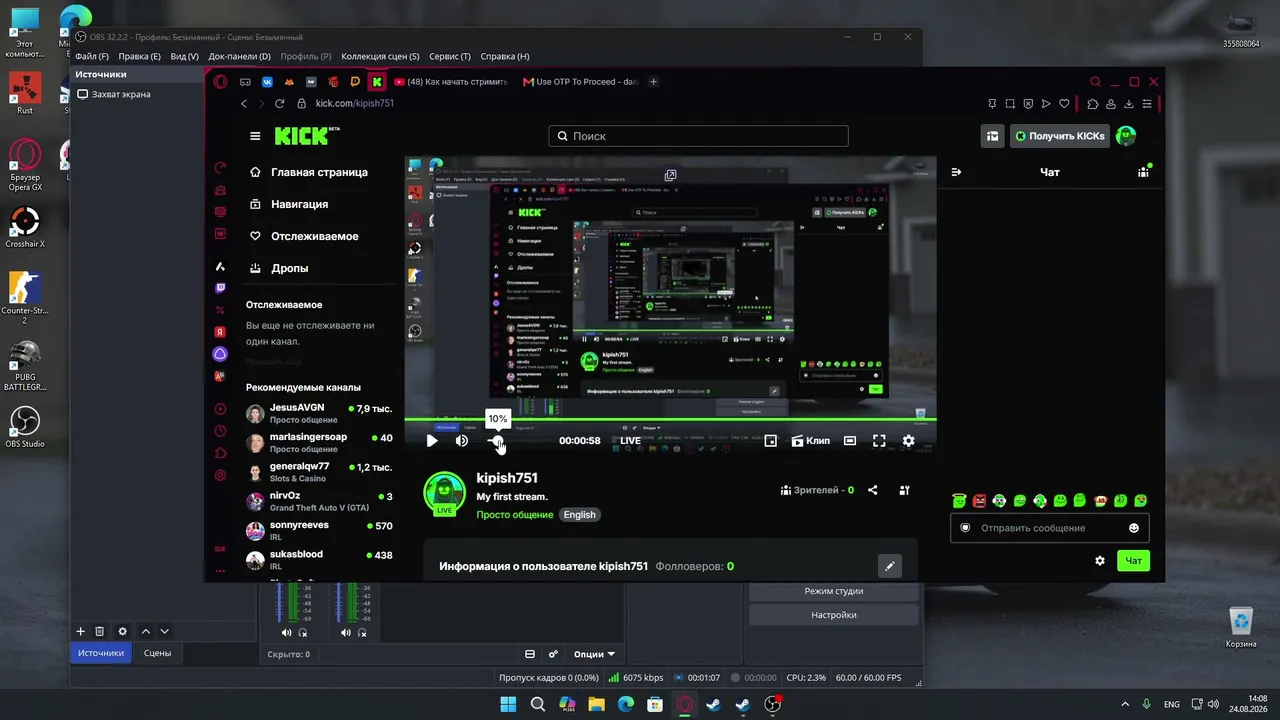Reload the kick.com page
Screen dimensions: 1280x720
pos(280,104)
